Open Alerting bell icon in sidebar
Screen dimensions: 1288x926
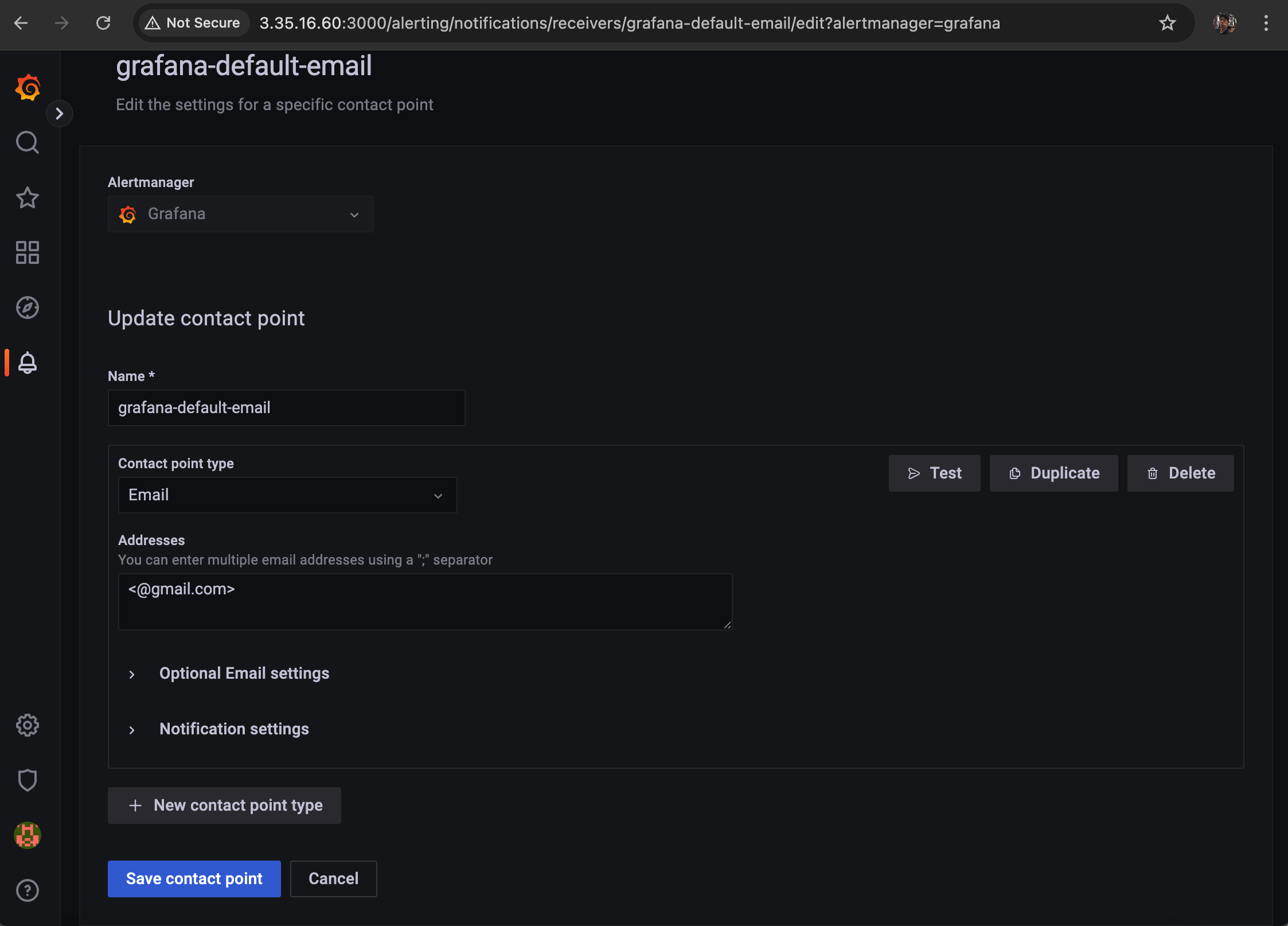pyautogui.click(x=28, y=363)
